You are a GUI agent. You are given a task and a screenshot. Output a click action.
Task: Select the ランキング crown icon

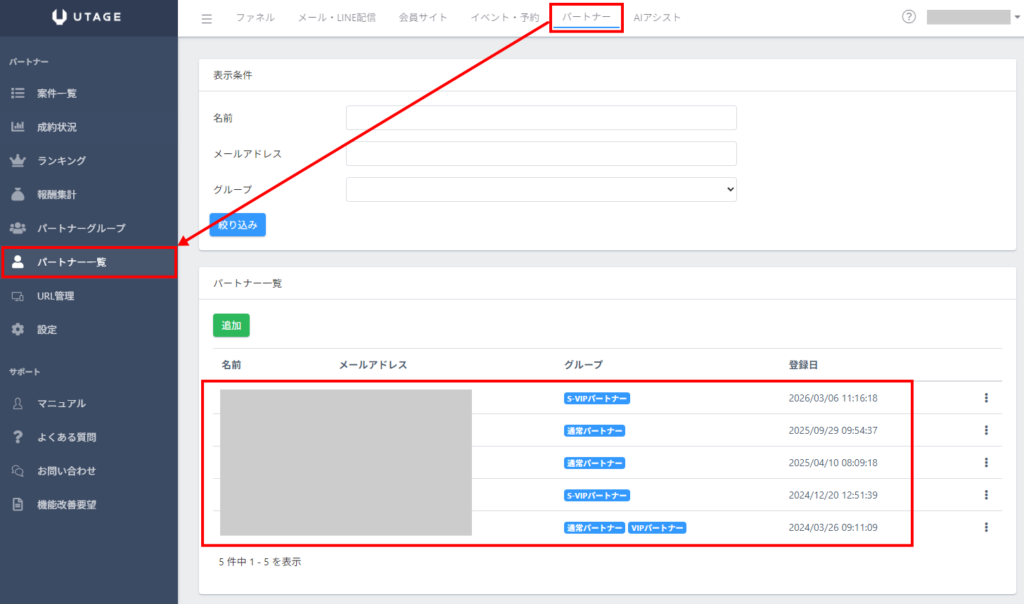click(x=17, y=160)
